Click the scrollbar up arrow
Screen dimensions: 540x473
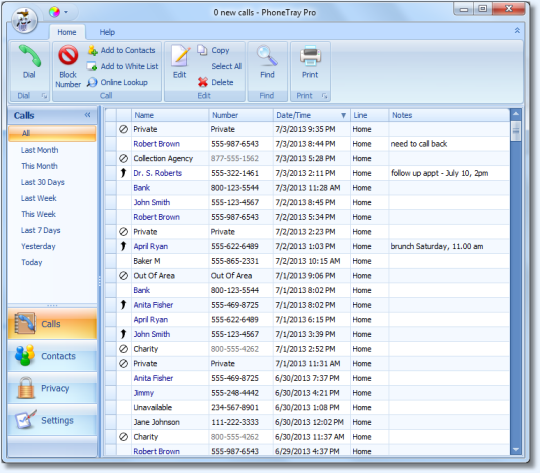coord(516,114)
